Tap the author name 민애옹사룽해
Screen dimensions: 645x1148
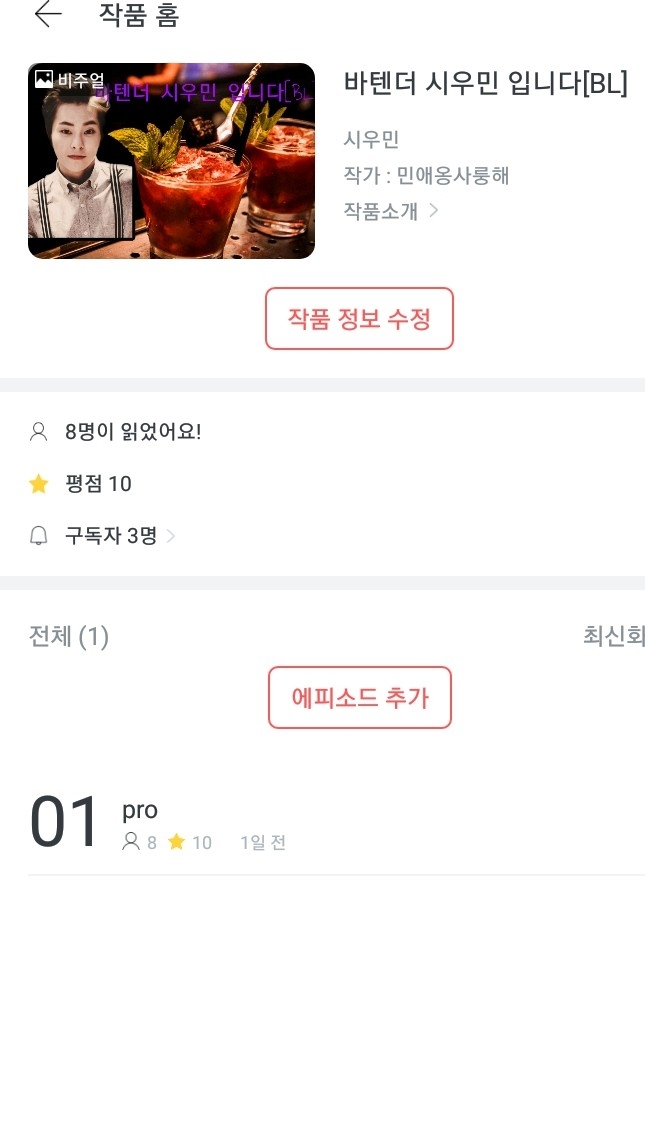click(453, 176)
